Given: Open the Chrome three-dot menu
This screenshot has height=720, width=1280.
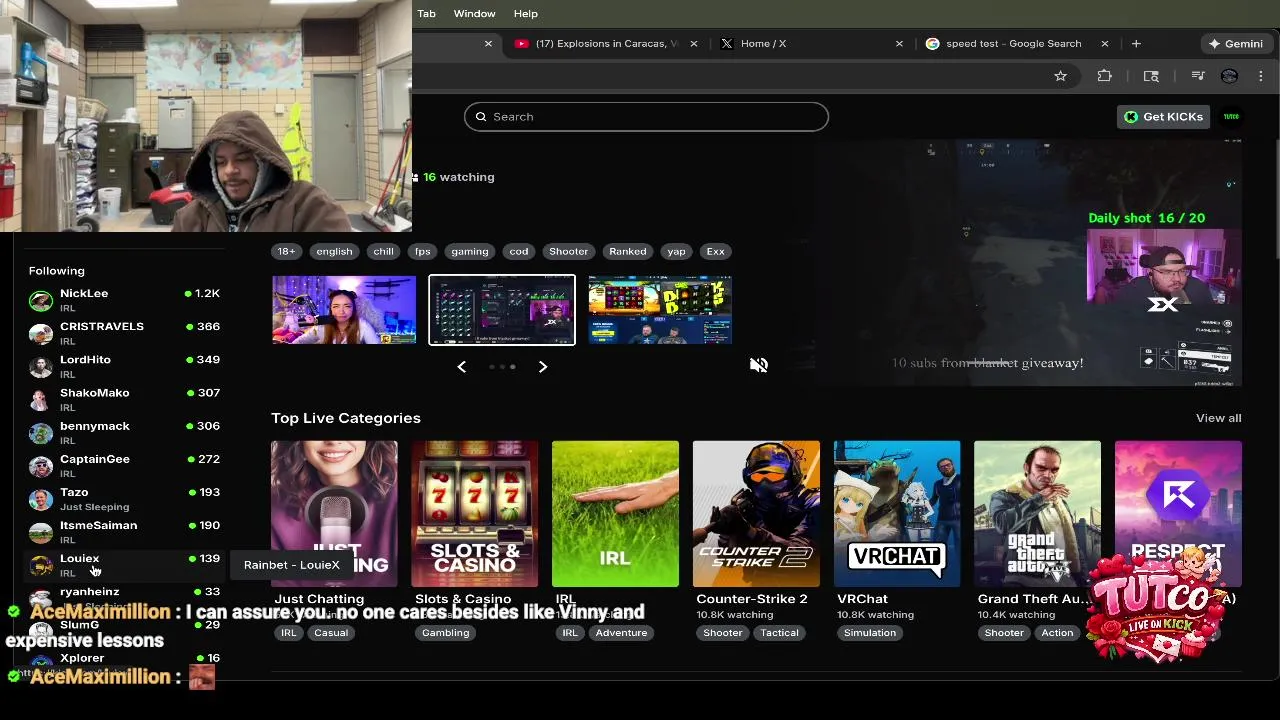Looking at the screenshot, I should click(1261, 76).
